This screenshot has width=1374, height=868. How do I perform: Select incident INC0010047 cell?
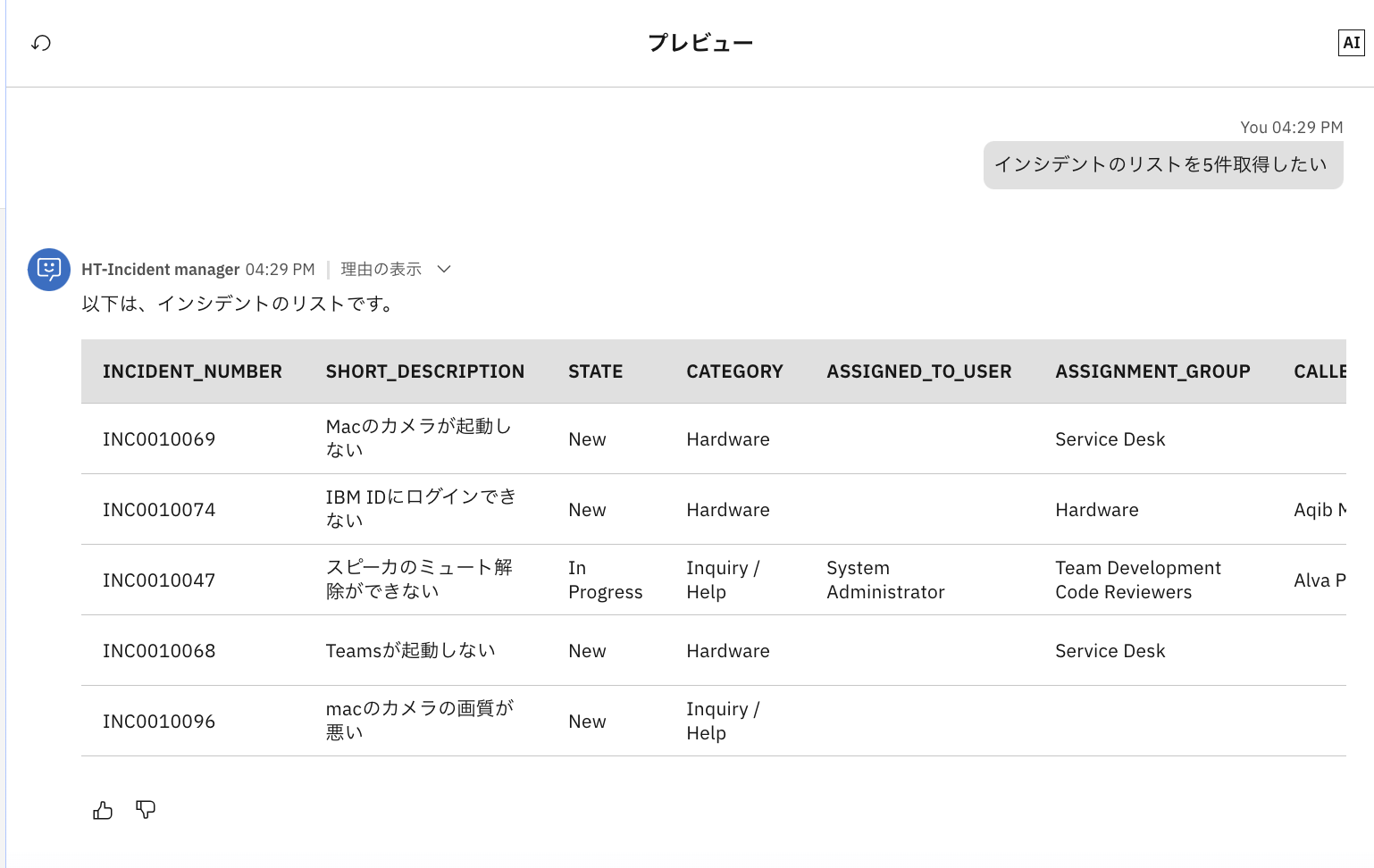159,580
